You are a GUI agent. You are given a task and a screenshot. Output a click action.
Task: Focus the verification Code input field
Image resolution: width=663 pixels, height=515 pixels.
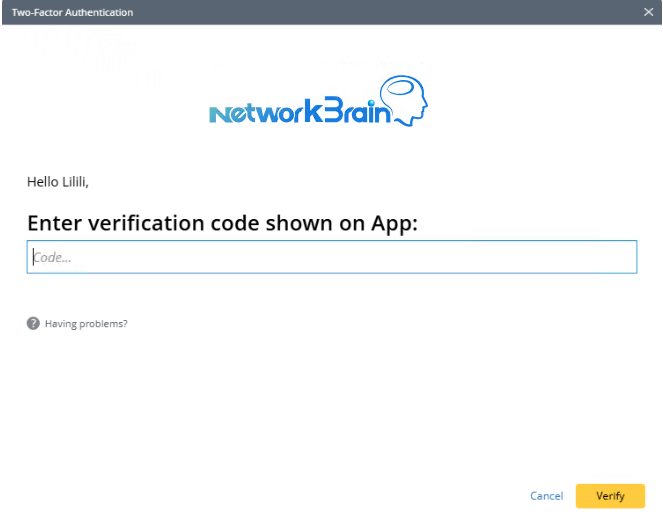pyautogui.click(x=332, y=257)
